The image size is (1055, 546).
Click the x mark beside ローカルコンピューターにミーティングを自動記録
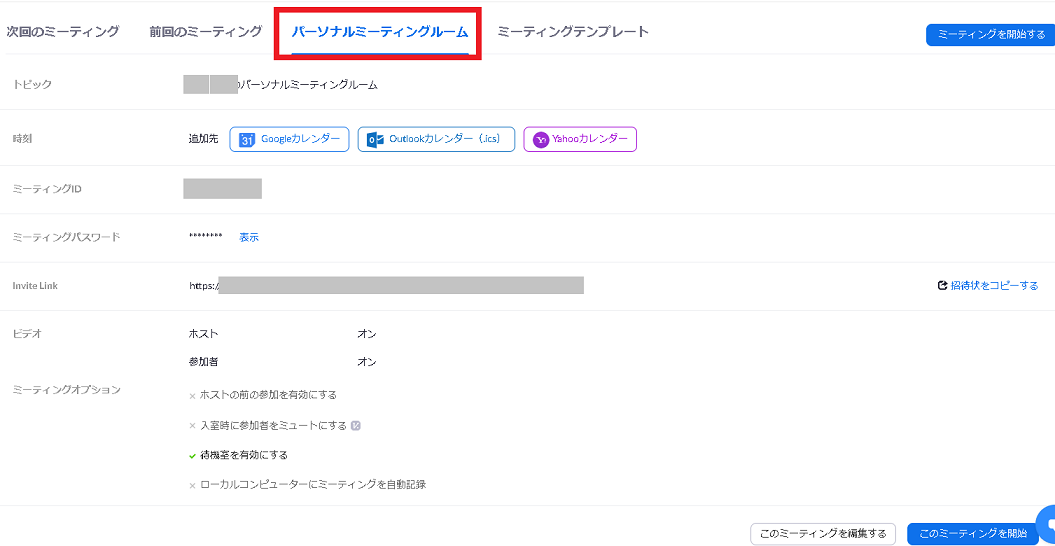[x=192, y=486]
